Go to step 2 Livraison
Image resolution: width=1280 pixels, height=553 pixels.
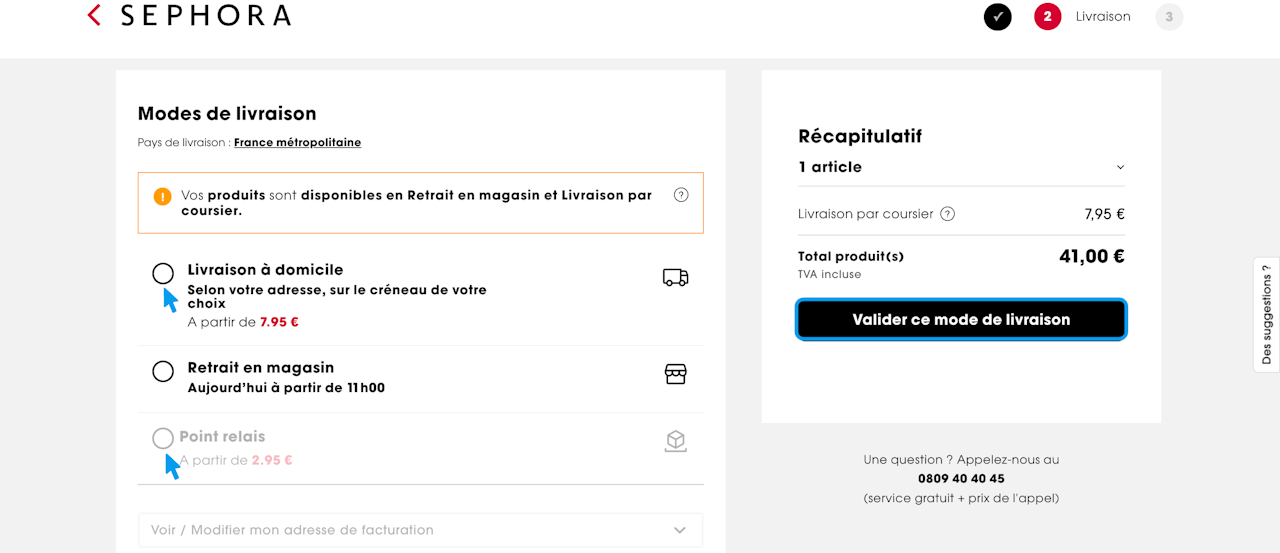point(1048,17)
